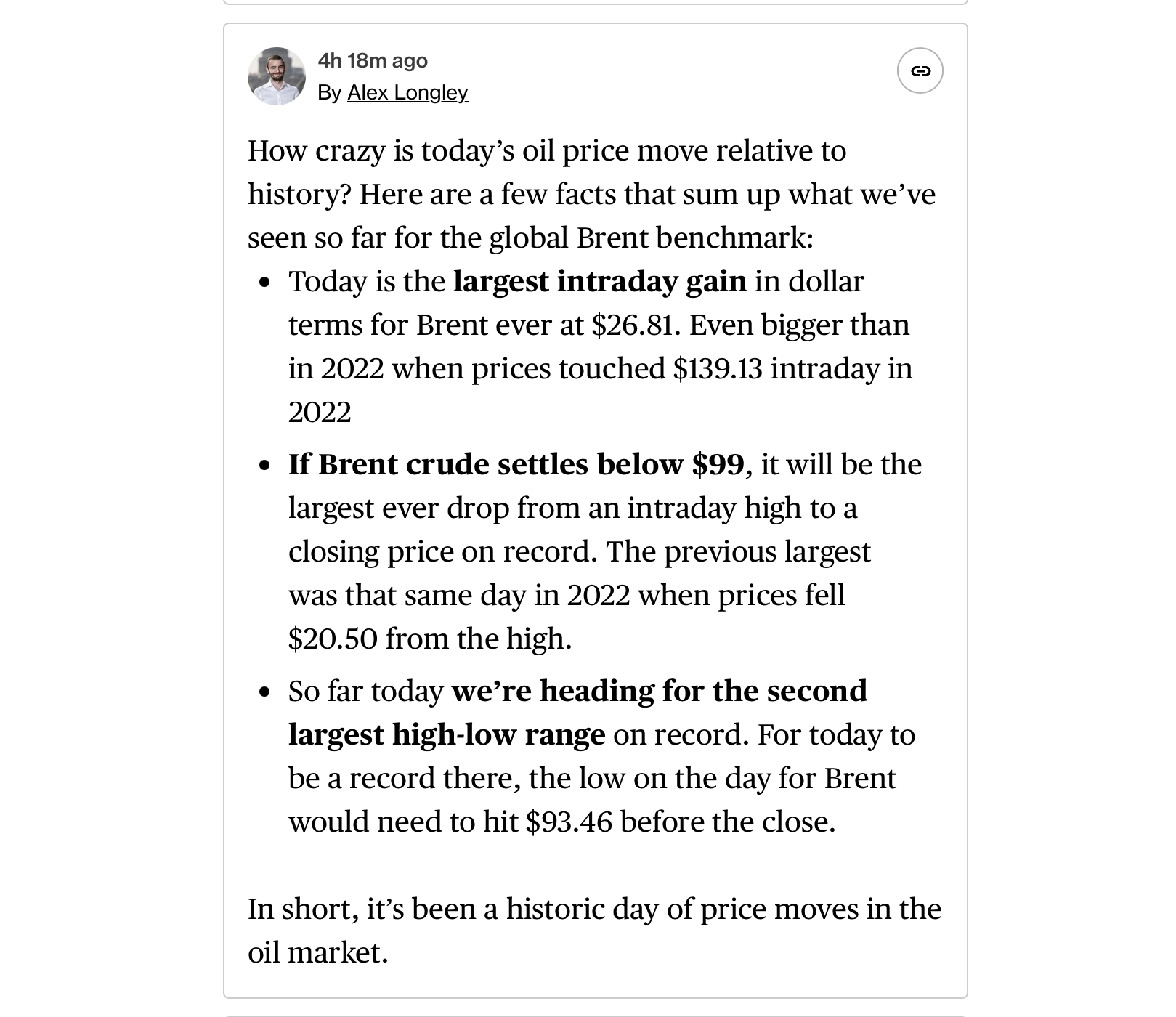
Task: Click 'was that same day in 2022' text
Action: point(459,595)
